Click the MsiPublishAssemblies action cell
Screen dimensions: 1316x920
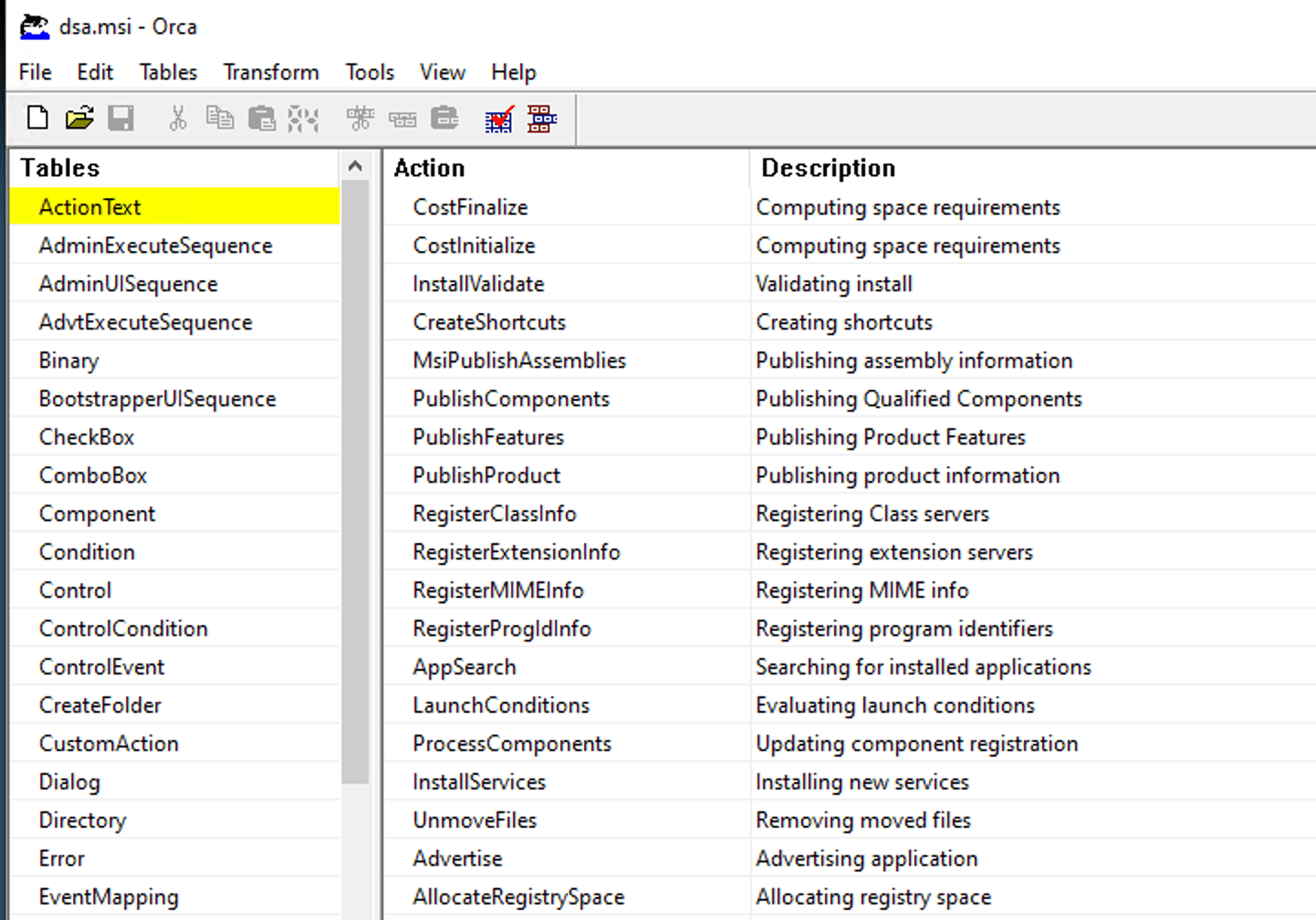click(x=566, y=361)
